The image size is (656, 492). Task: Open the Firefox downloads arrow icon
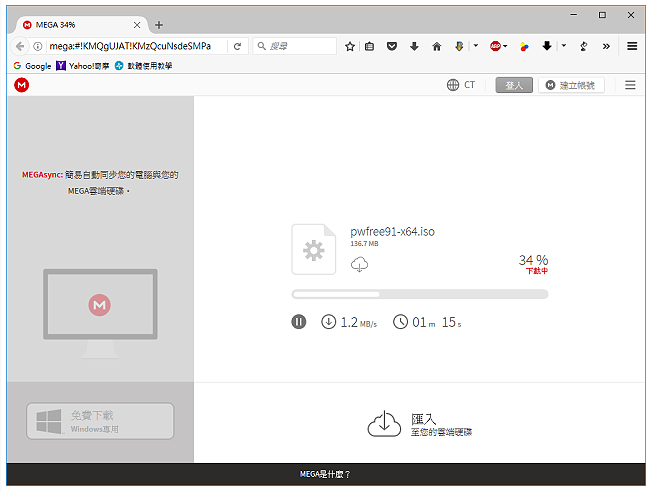pyautogui.click(x=414, y=46)
